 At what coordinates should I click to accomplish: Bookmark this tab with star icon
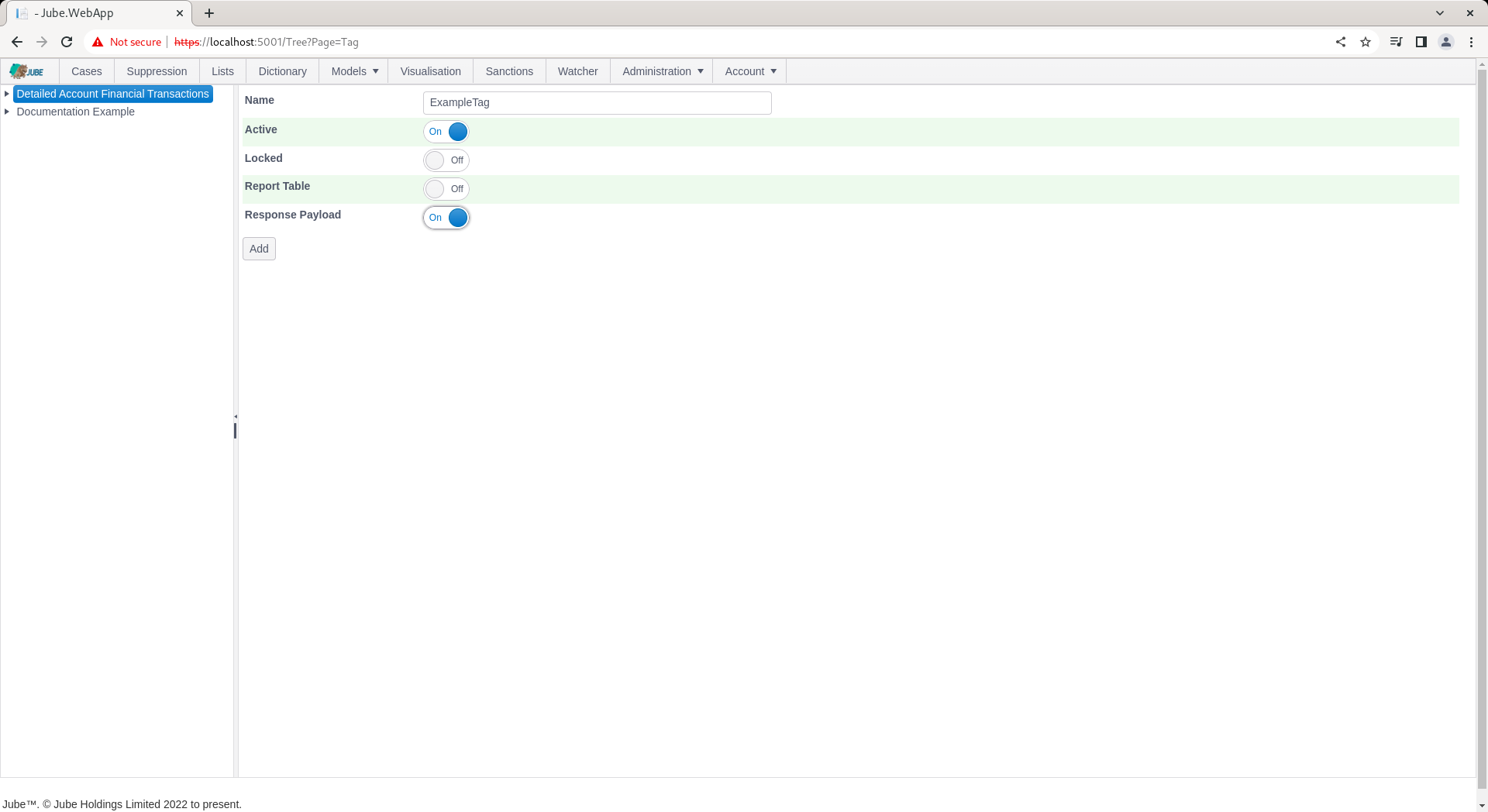click(x=1366, y=42)
